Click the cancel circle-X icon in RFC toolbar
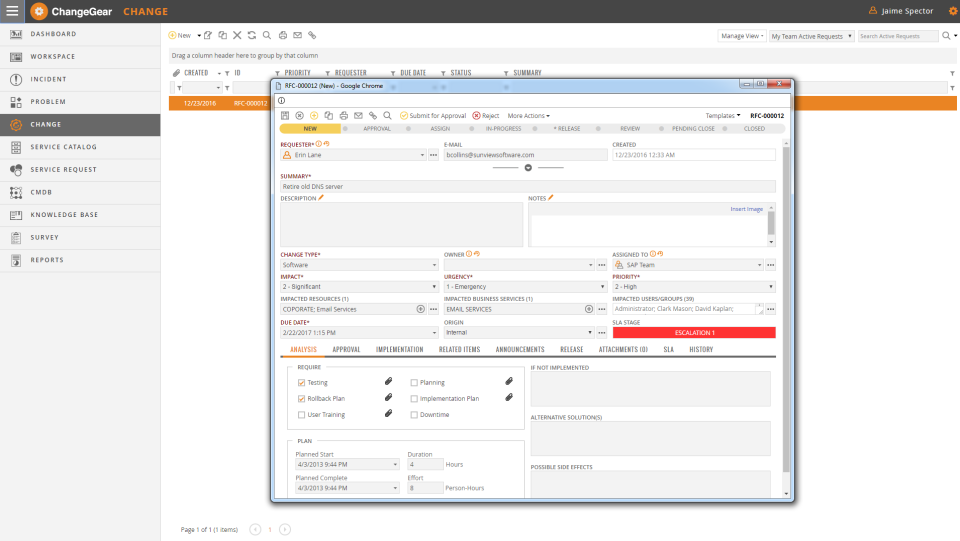This screenshot has width=960, height=541. (299, 115)
